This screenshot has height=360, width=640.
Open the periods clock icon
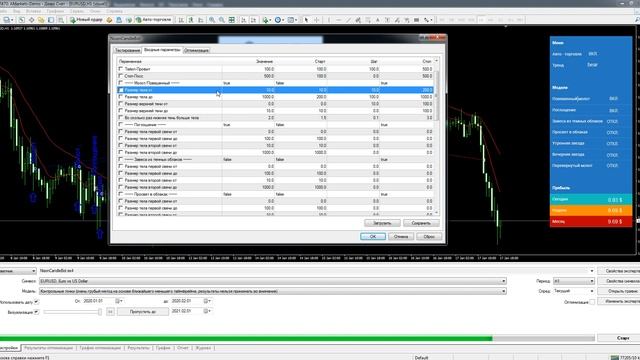(x=279, y=20)
